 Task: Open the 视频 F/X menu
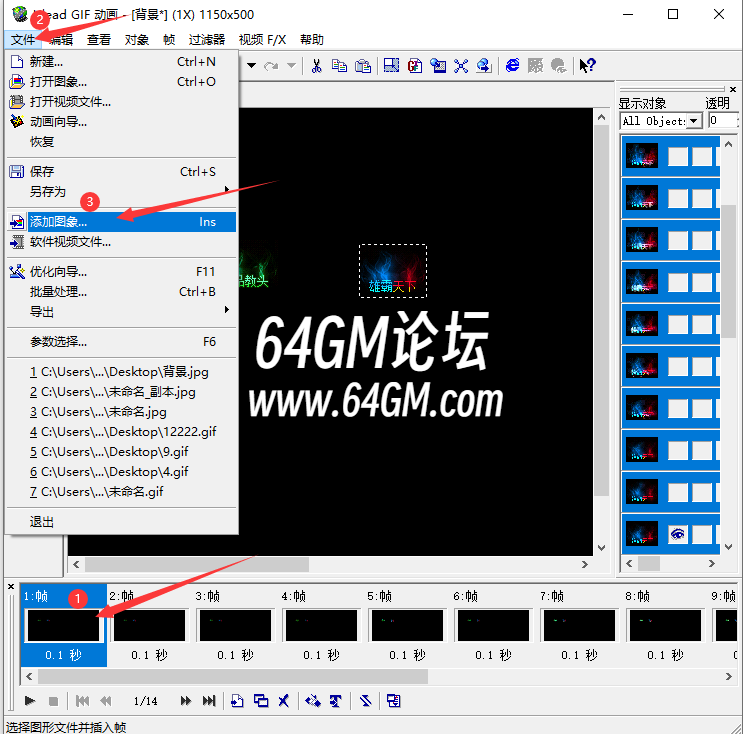(x=262, y=39)
